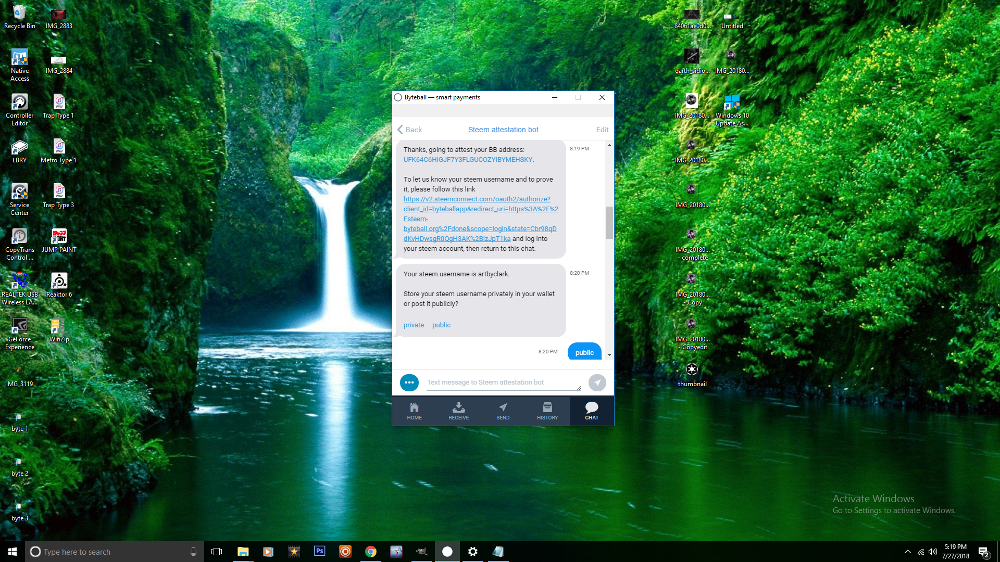Screen dimensions: 1000x562
Task: Select the Service Center desktop icon
Action: point(20,199)
